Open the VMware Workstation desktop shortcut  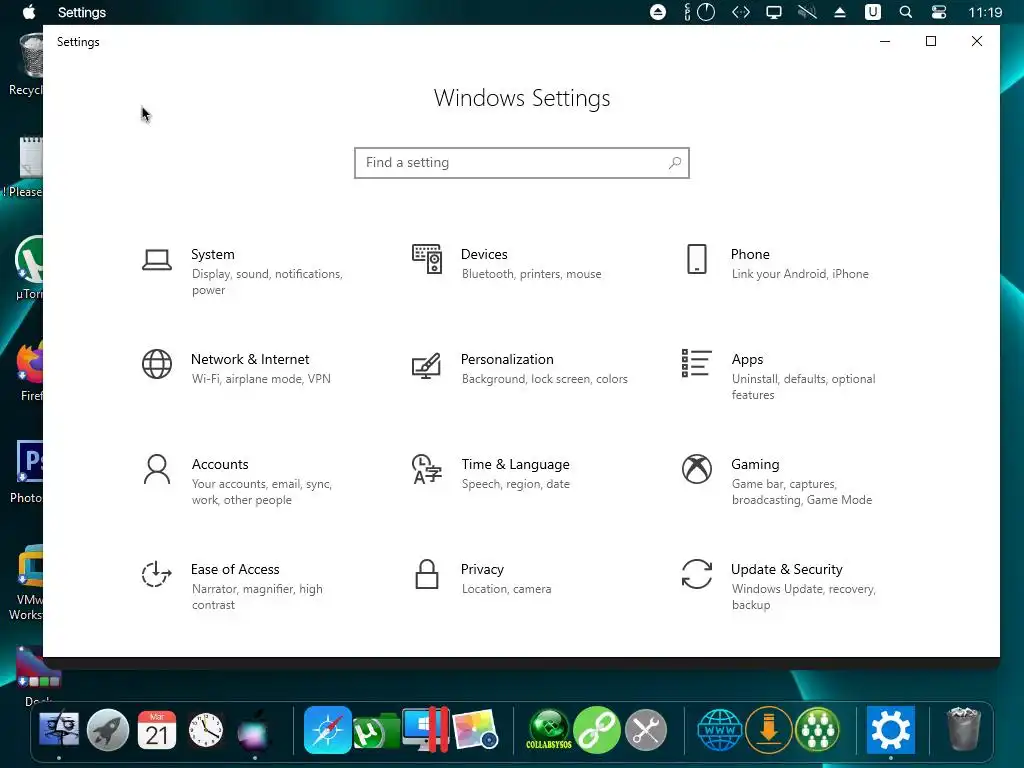point(29,582)
